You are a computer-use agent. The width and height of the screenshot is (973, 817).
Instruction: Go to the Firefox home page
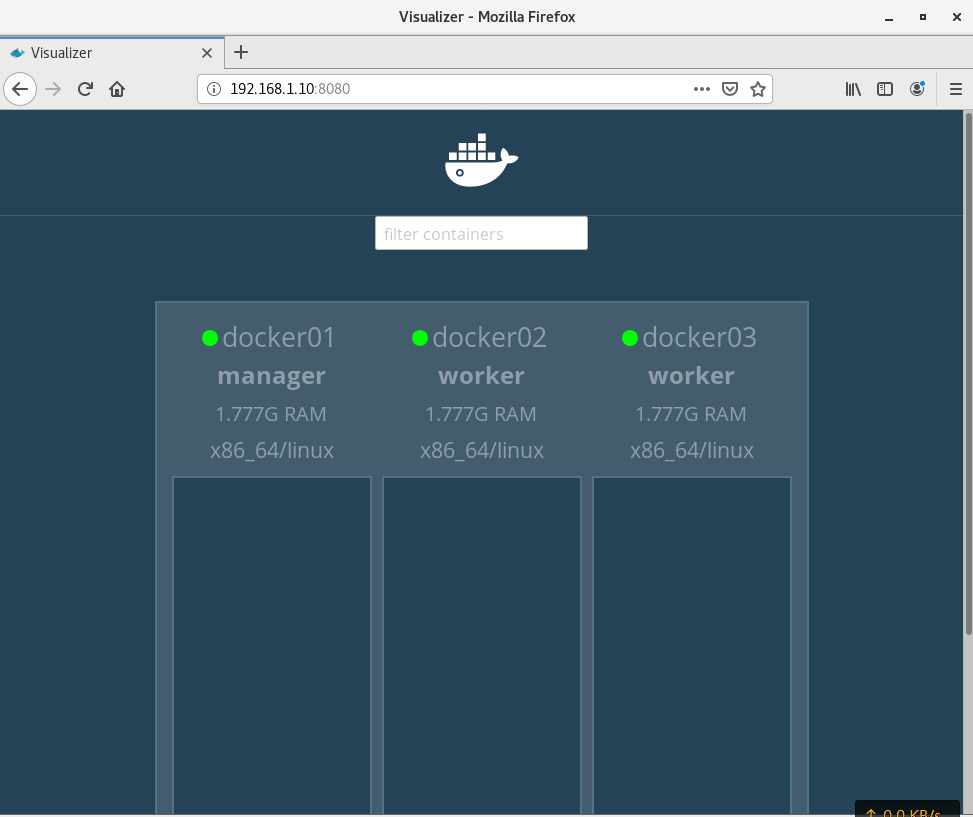(117, 89)
